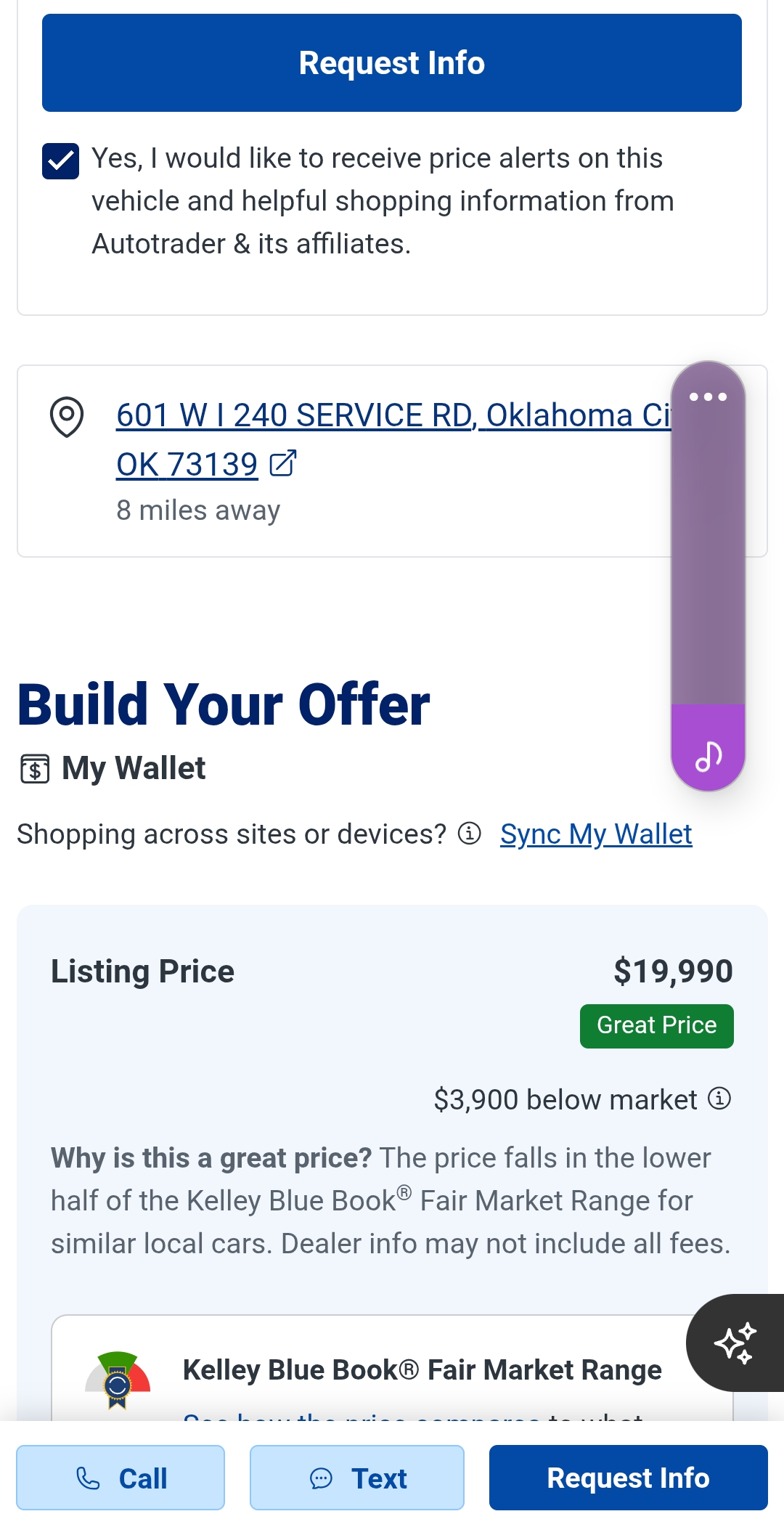
Task: Click the external link icon after OK 73139
Action: pyautogui.click(x=282, y=463)
